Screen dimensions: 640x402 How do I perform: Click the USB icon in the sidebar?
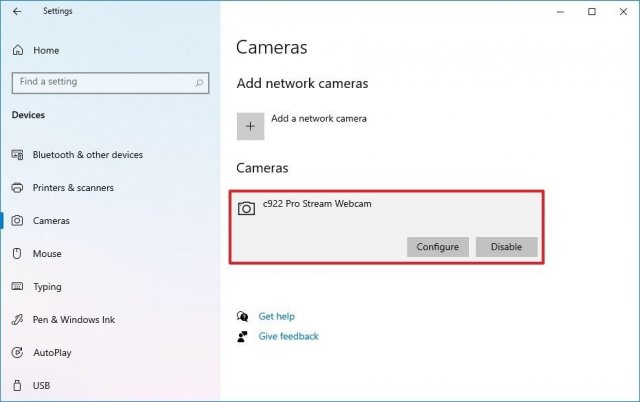tap(17, 385)
